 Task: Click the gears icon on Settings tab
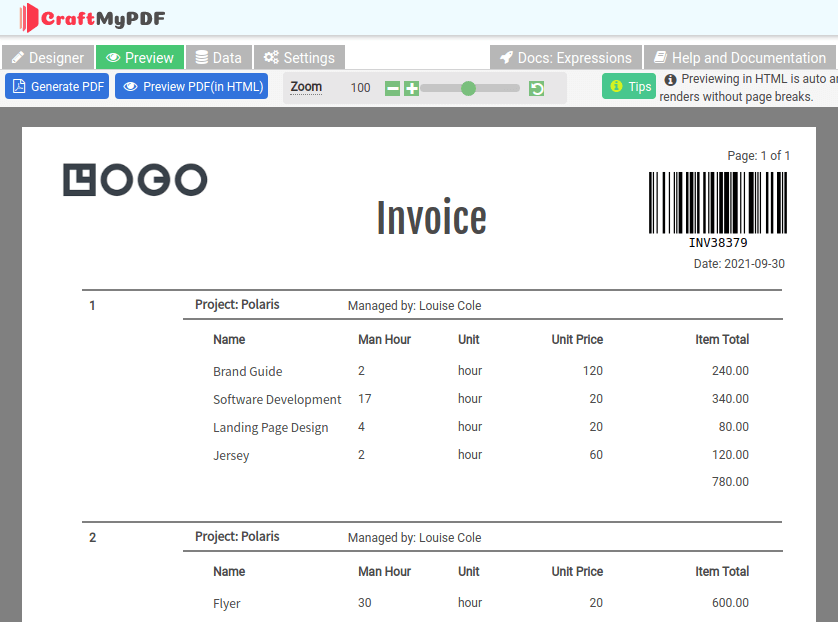point(271,57)
